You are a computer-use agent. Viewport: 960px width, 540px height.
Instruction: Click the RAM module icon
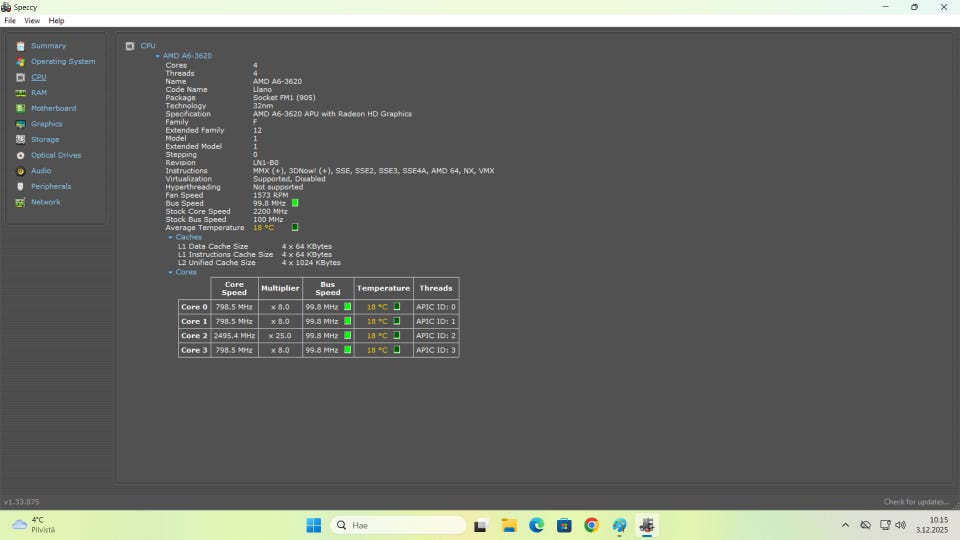pyautogui.click(x=20, y=93)
